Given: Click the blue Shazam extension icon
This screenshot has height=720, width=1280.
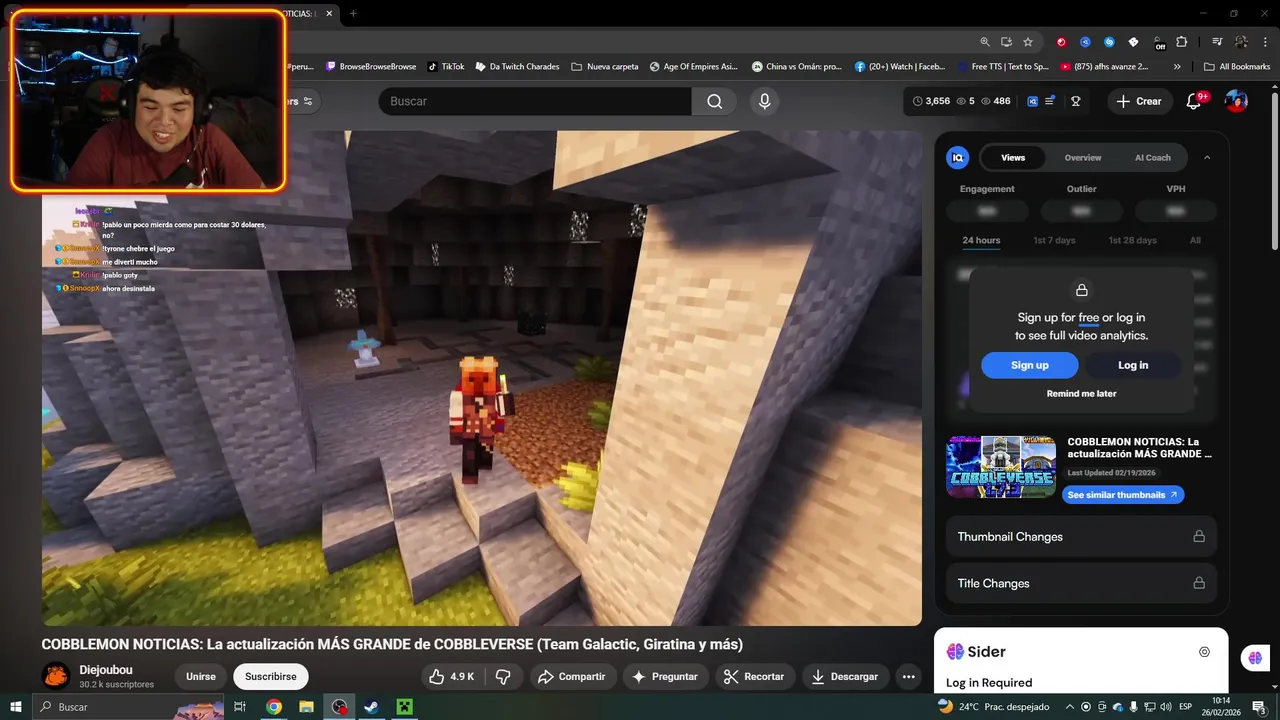Looking at the screenshot, I should (1109, 42).
